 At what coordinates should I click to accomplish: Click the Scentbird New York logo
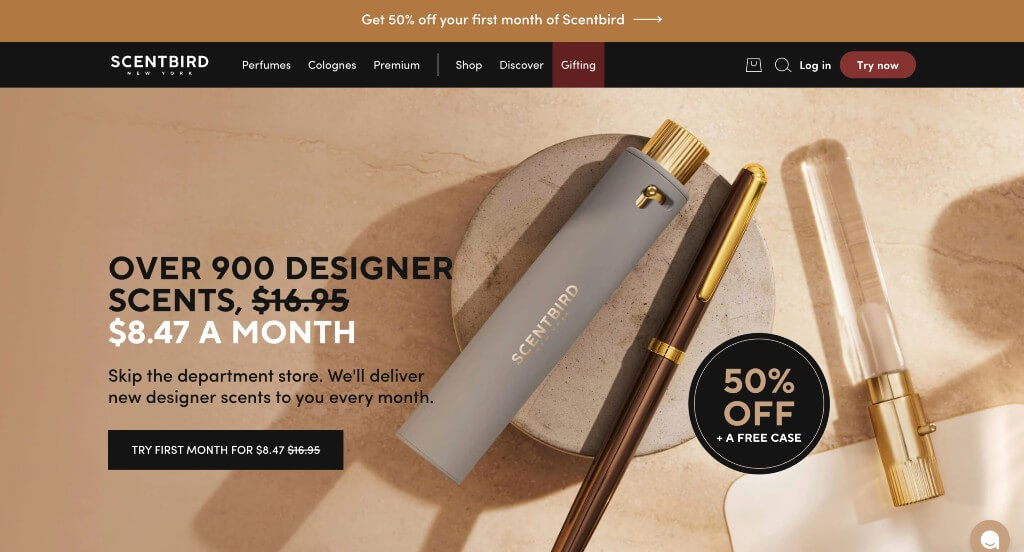(x=159, y=65)
